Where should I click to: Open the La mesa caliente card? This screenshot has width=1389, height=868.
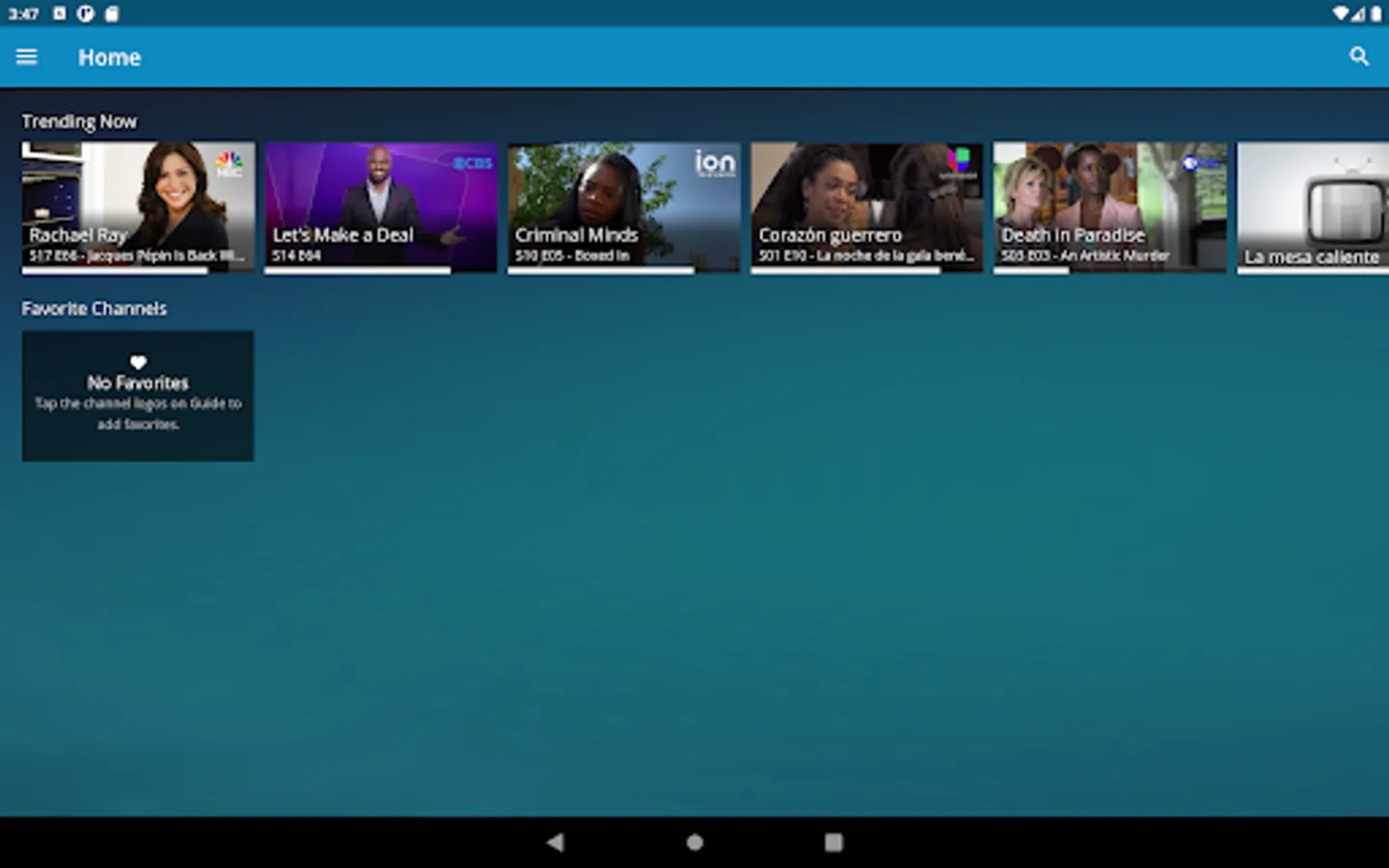click(1313, 207)
